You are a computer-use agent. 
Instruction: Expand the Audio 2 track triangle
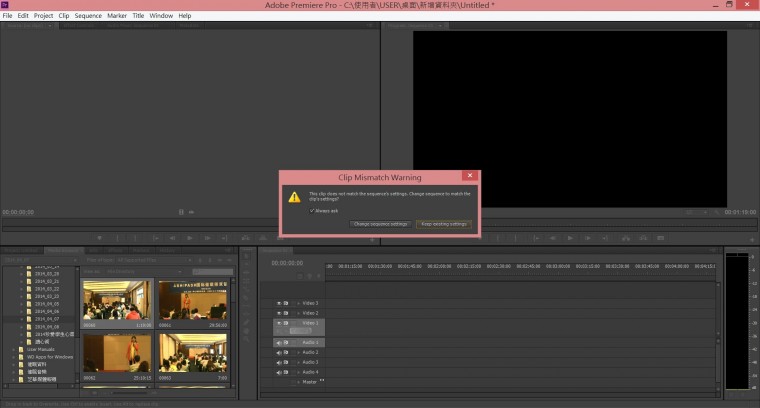(x=296, y=352)
